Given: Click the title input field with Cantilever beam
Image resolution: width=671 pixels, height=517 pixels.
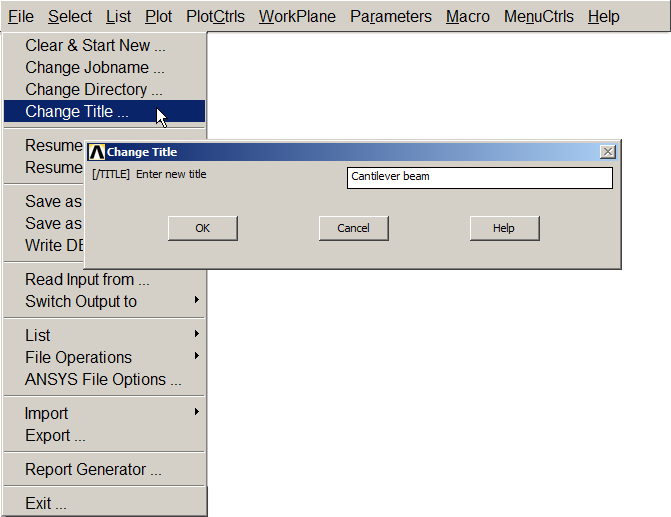Looking at the screenshot, I should [x=479, y=177].
